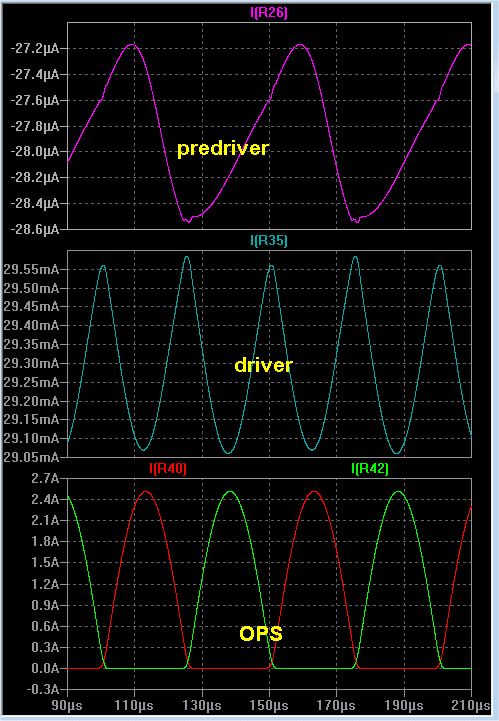Screen dimensions: 499x721
Task: Click the I(R35) trace label
Action: [x=269, y=240]
